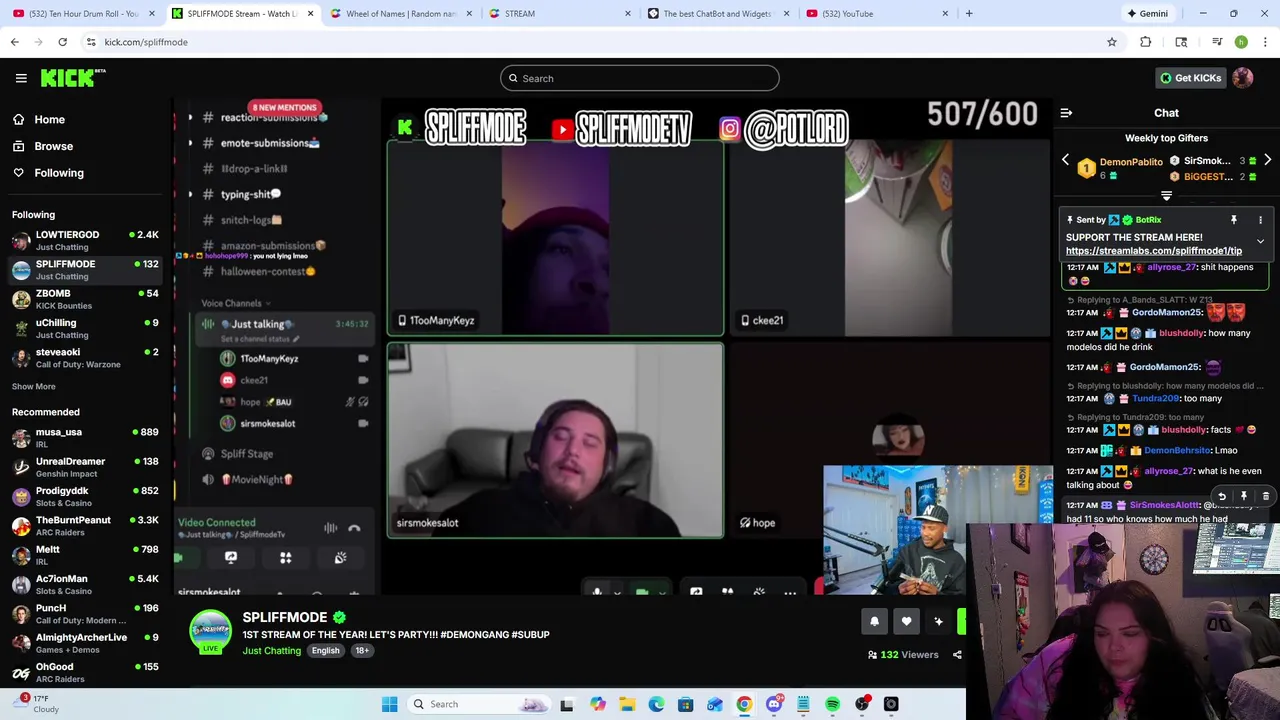Click the heart follow icon for SPLIFFMODE
Image resolution: width=1280 pixels, height=720 pixels.
click(x=906, y=622)
